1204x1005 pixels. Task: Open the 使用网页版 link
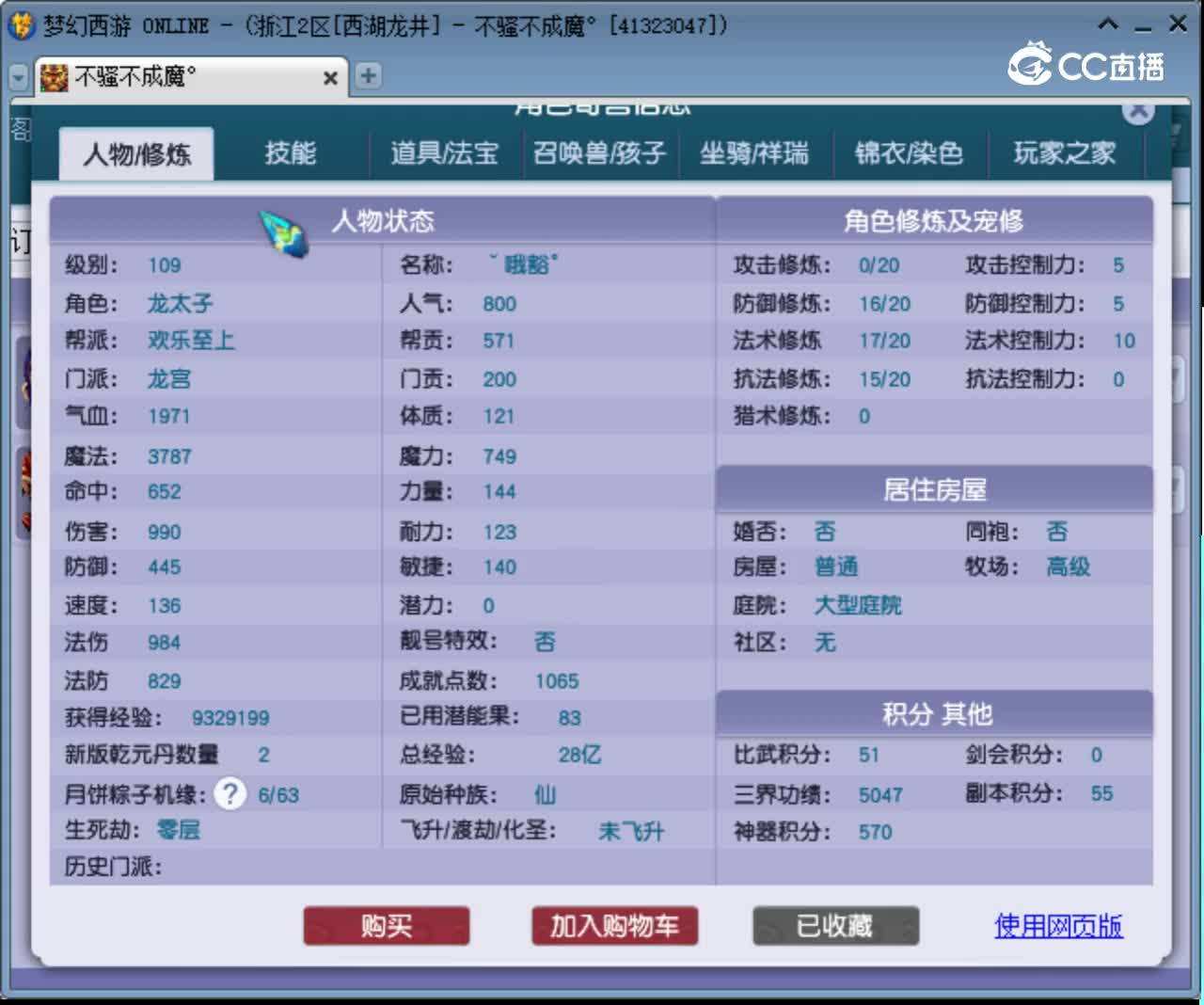point(1058,926)
